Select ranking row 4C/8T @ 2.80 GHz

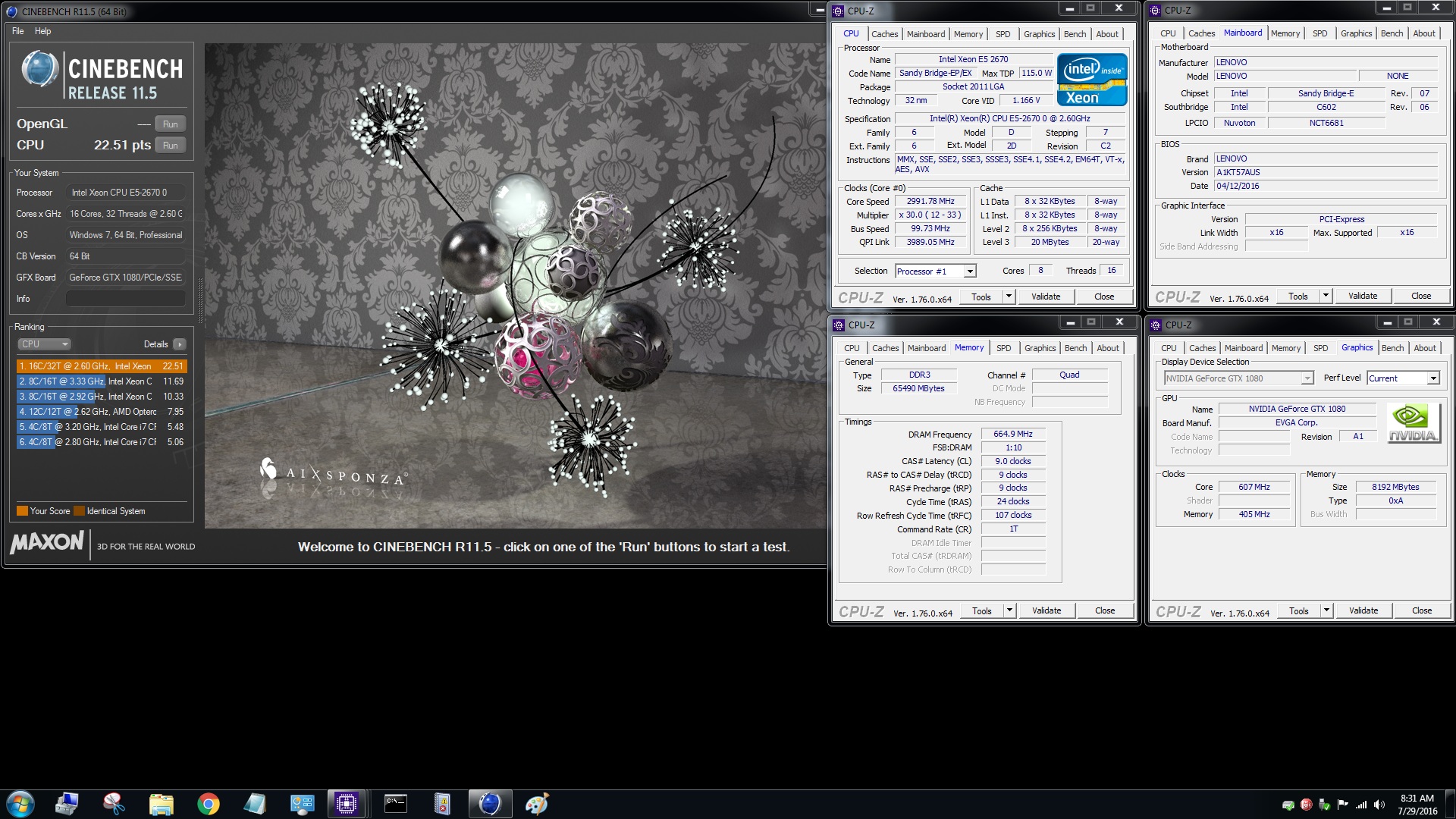pos(102,442)
